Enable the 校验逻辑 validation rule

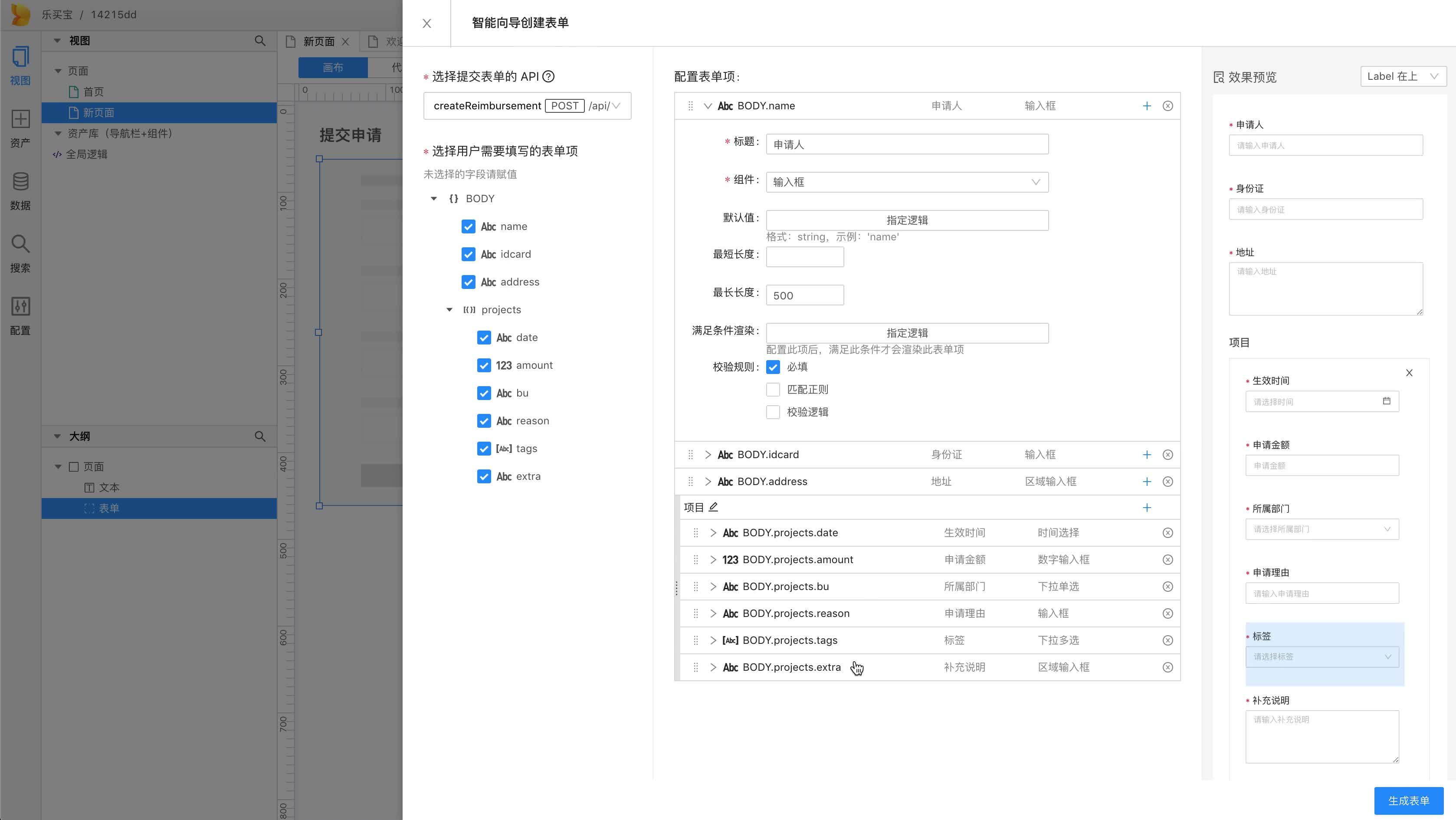click(x=773, y=413)
